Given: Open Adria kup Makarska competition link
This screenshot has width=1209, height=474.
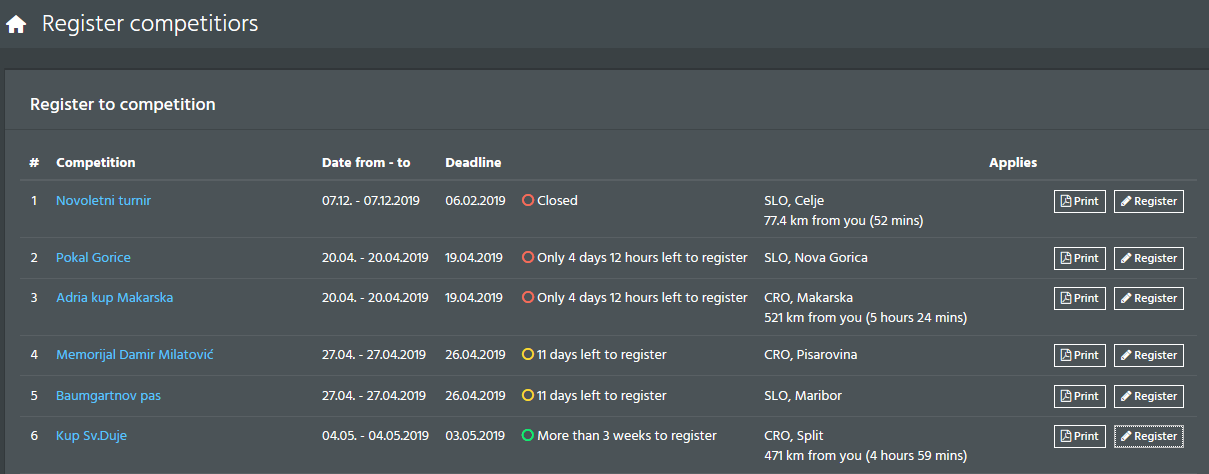Looking at the screenshot, I should (115, 297).
